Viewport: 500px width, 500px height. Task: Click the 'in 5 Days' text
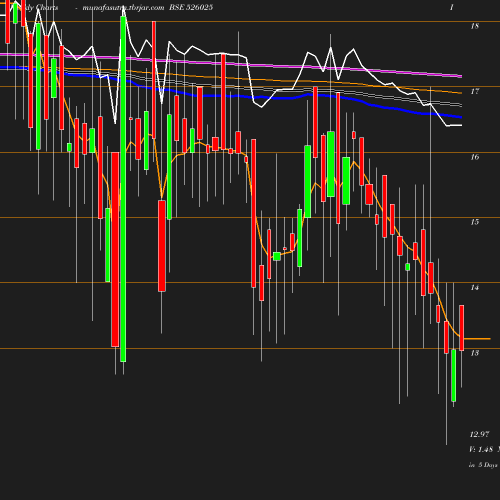click(483, 465)
